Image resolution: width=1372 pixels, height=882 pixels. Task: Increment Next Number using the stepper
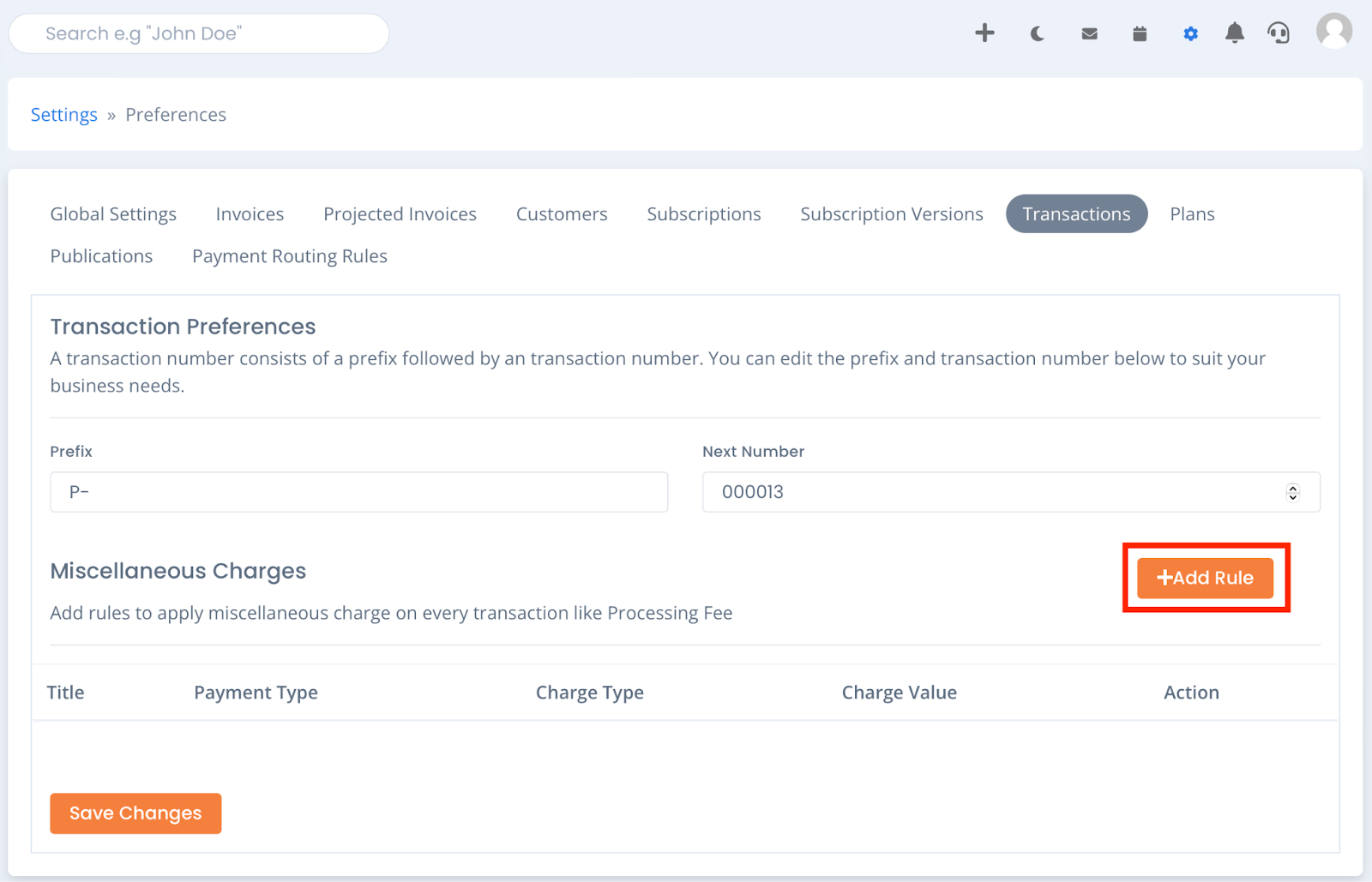1293,488
